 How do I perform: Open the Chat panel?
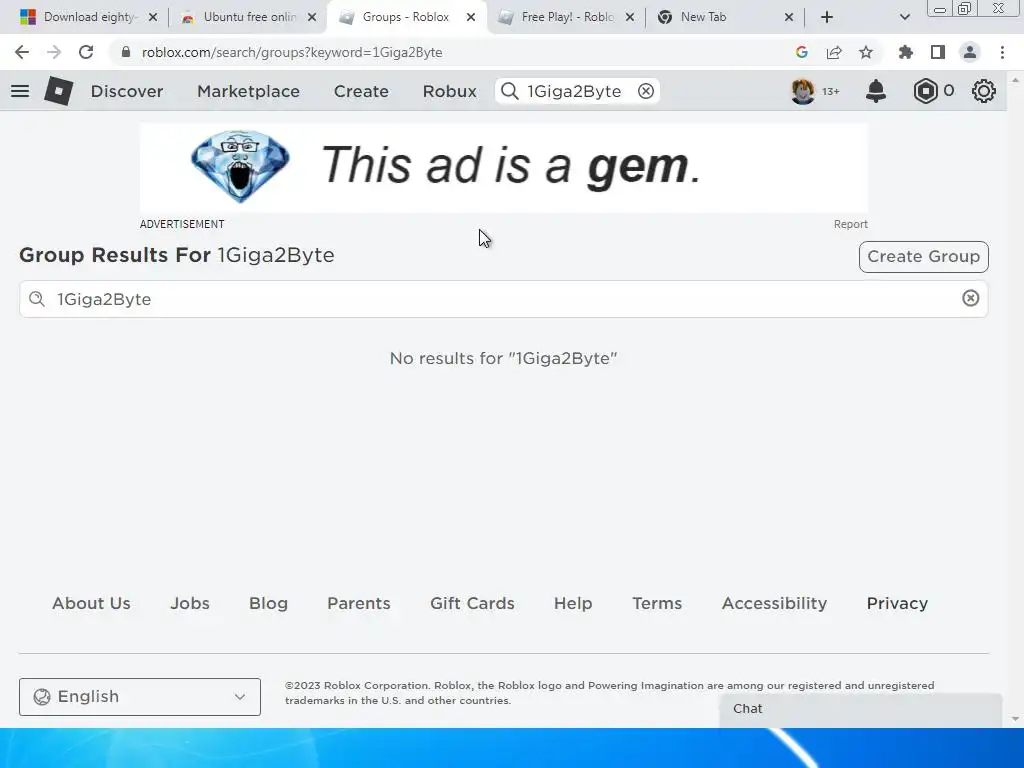coord(861,709)
